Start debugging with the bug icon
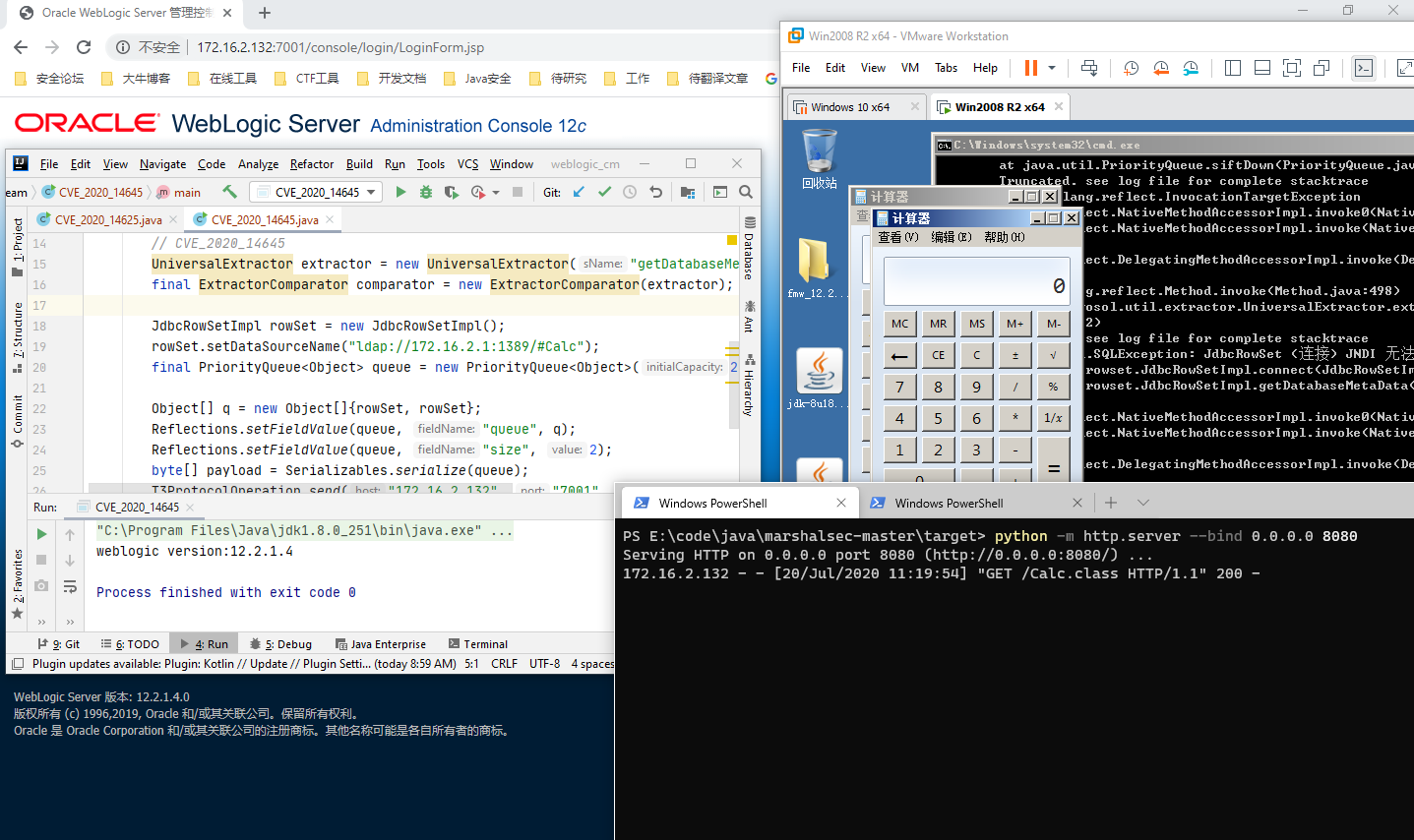The image size is (1414, 840). point(426,192)
